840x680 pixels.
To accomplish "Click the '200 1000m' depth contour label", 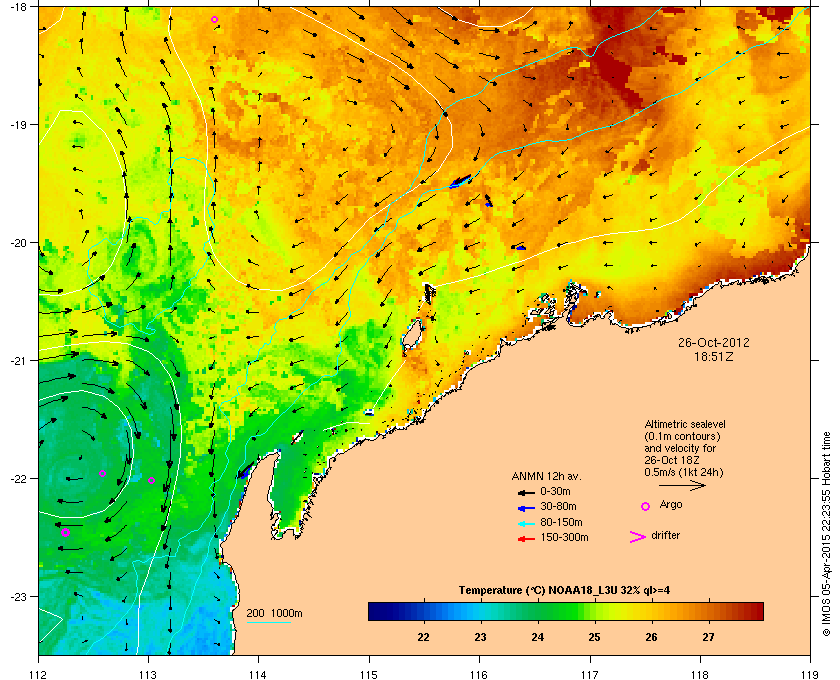I will [x=274, y=614].
